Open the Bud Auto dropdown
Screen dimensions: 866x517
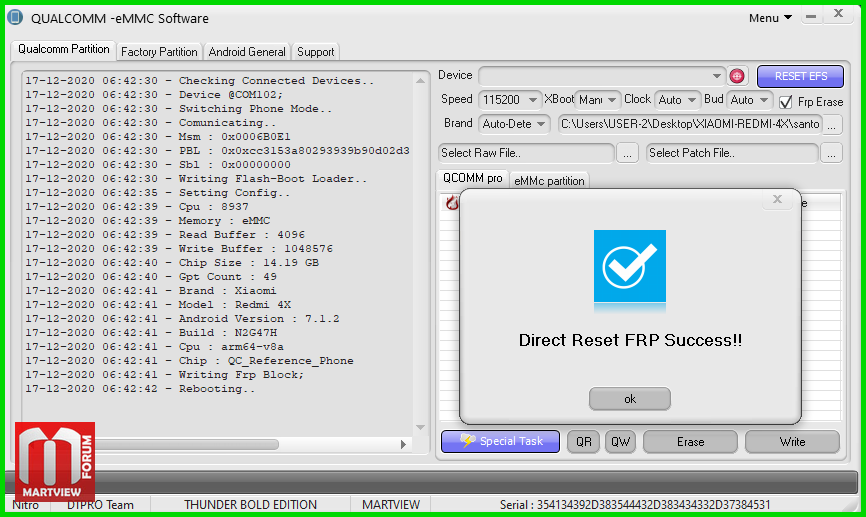[749, 100]
